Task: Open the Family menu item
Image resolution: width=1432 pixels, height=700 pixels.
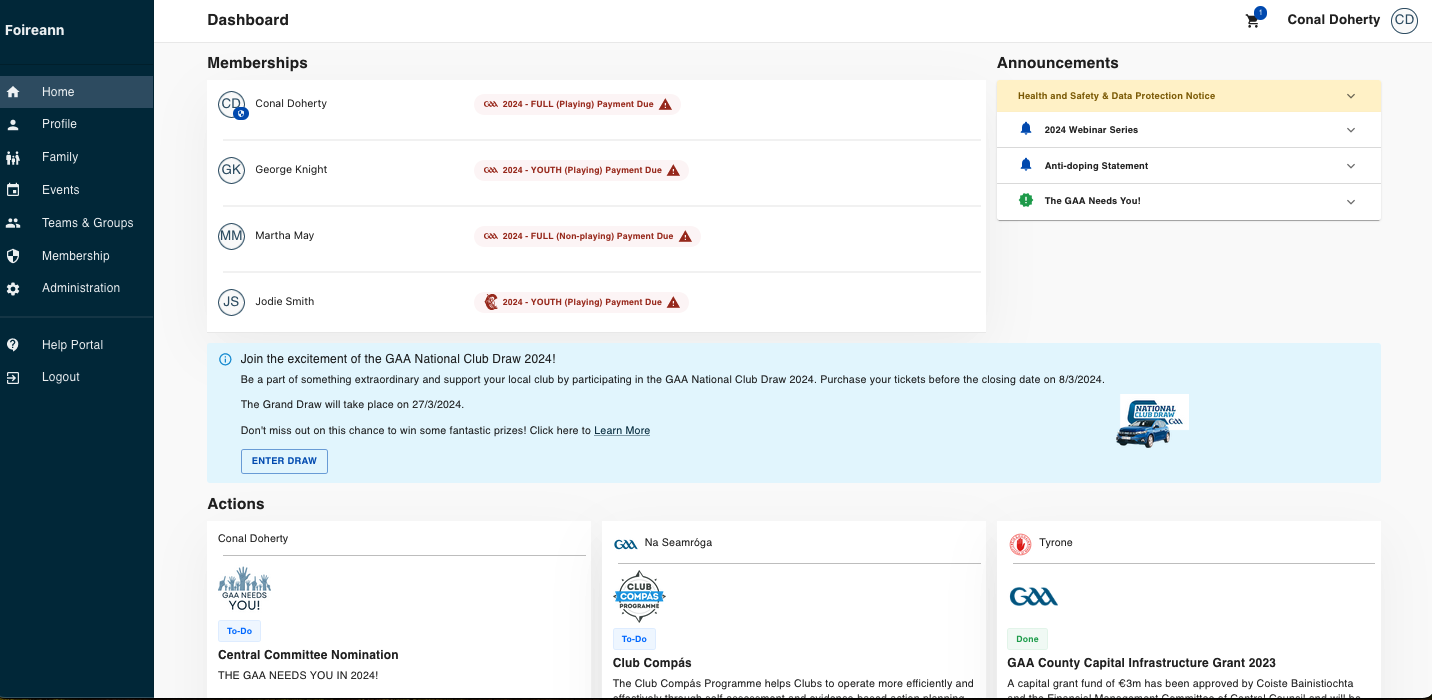Action: (x=77, y=157)
